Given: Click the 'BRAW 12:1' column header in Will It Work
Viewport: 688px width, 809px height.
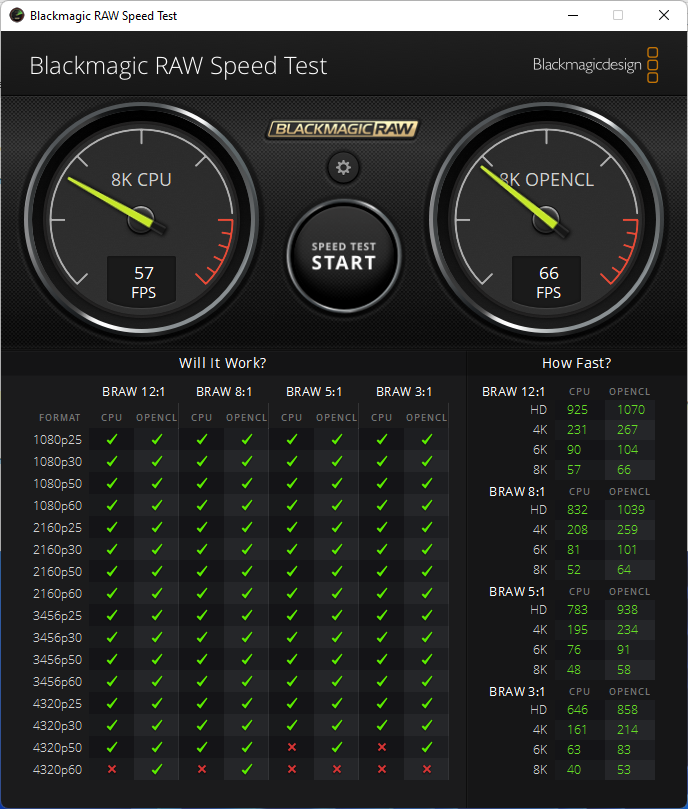Looking at the screenshot, I should 134,392.
